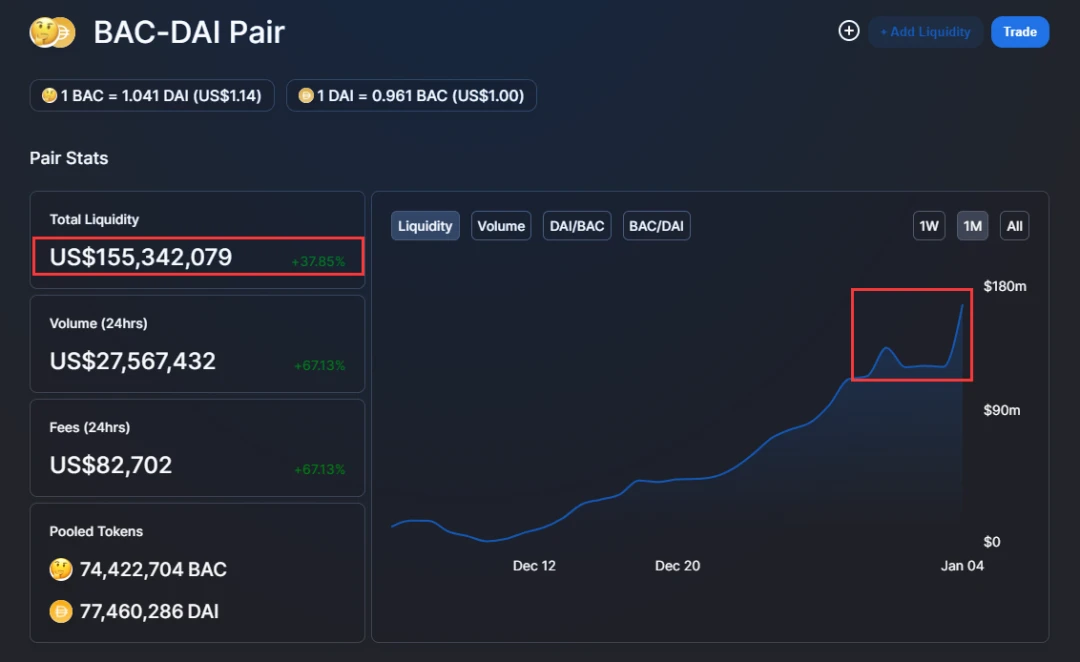Switch the chart to Liquidity
Image resolution: width=1080 pixels, height=662 pixels.
(x=425, y=226)
